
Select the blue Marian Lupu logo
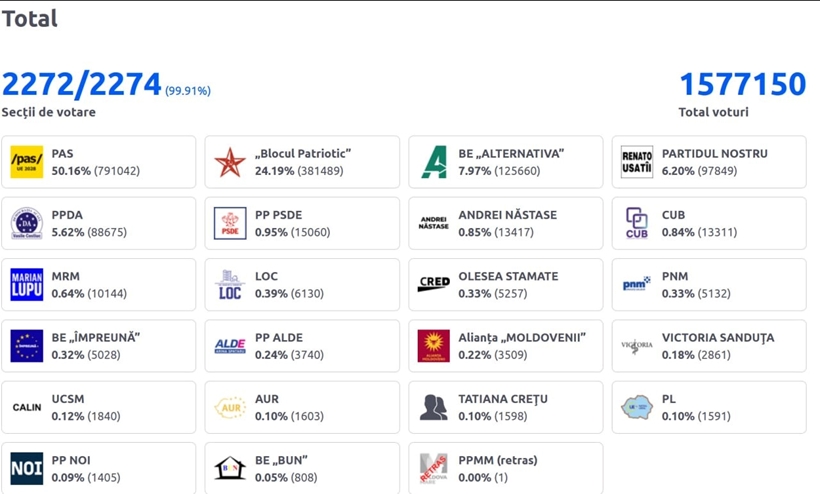click(27, 284)
